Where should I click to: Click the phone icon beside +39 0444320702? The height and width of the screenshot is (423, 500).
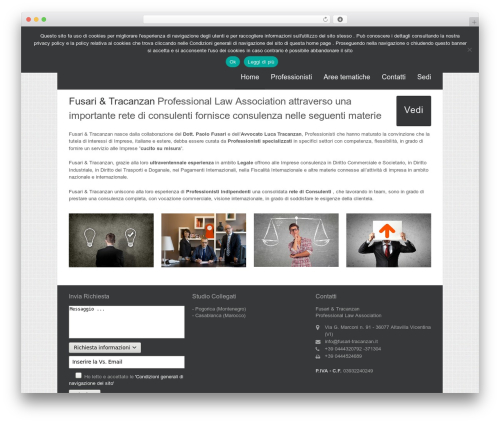coord(317,349)
